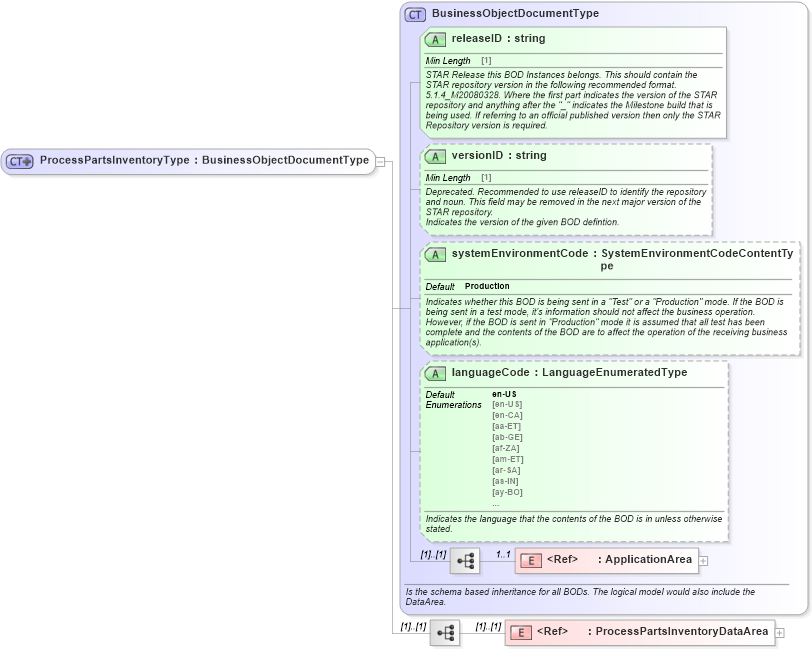812x650 pixels.
Task: Click the attribute icon next to languageCode
Action: [x=435, y=373]
